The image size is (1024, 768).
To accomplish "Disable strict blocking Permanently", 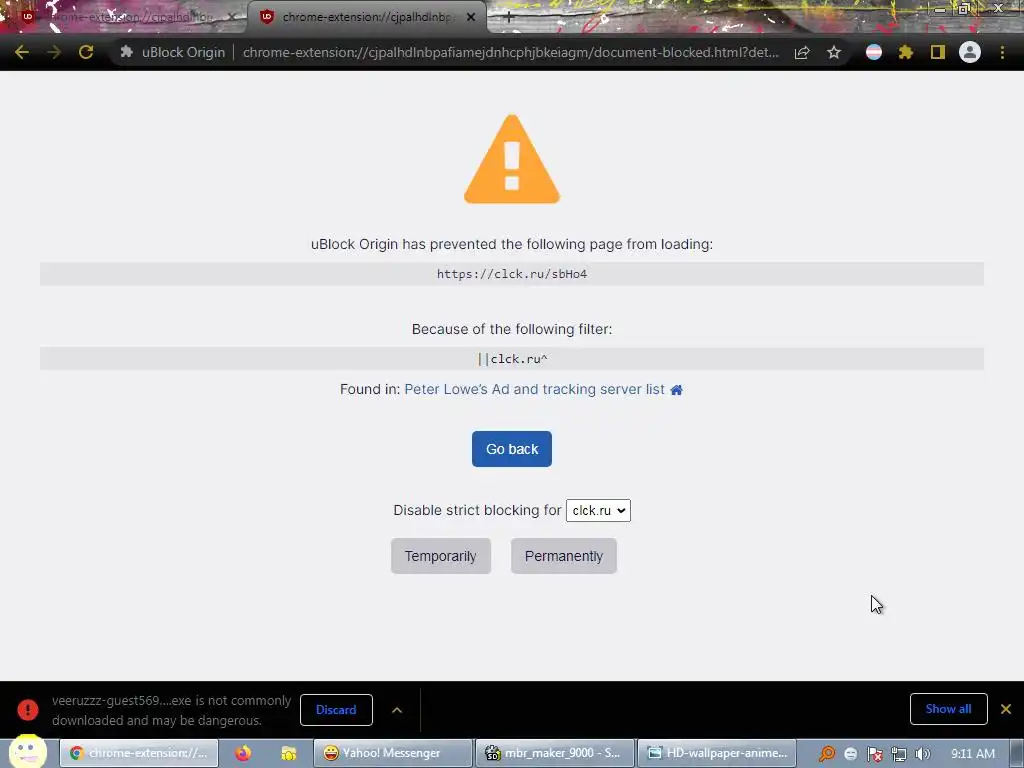I will click(564, 556).
